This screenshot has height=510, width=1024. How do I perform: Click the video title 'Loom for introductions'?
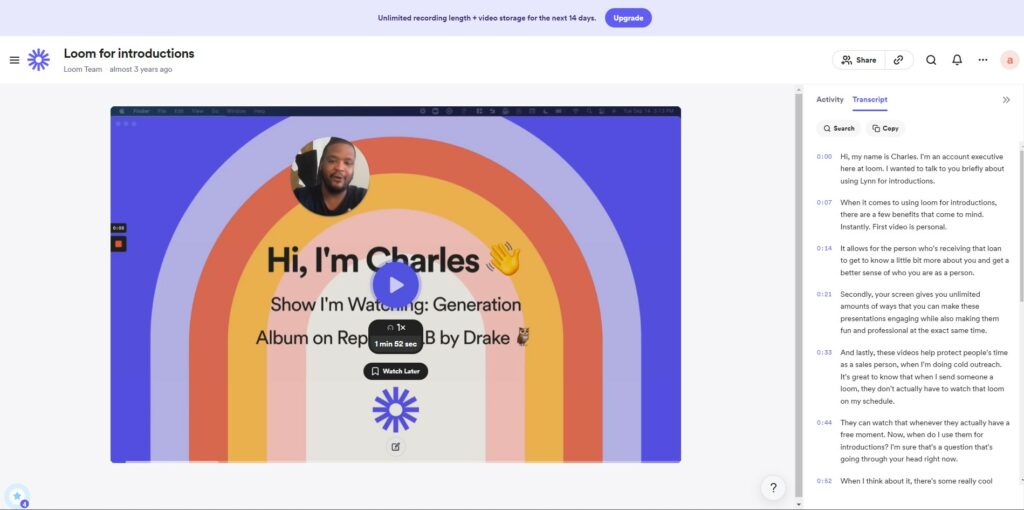(x=129, y=54)
